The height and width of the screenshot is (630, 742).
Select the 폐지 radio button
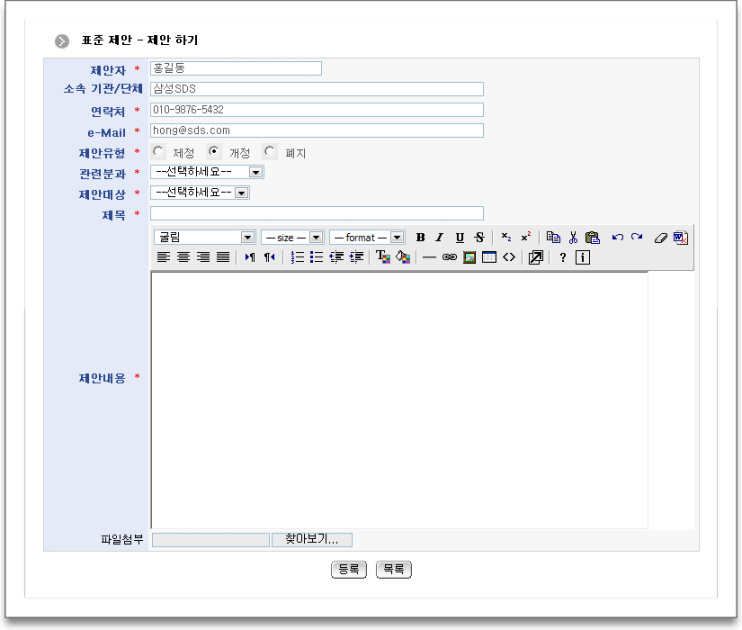pyautogui.click(x=269, y=152)
